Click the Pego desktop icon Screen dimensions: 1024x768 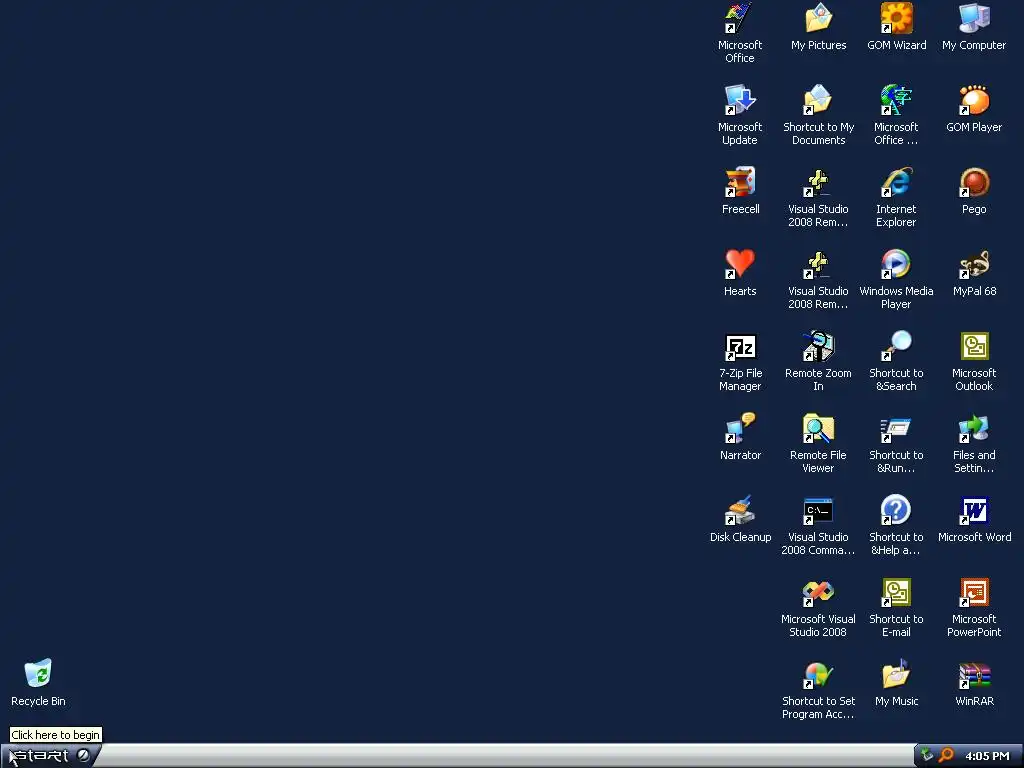pyautogui.click(x=974, y=182)
